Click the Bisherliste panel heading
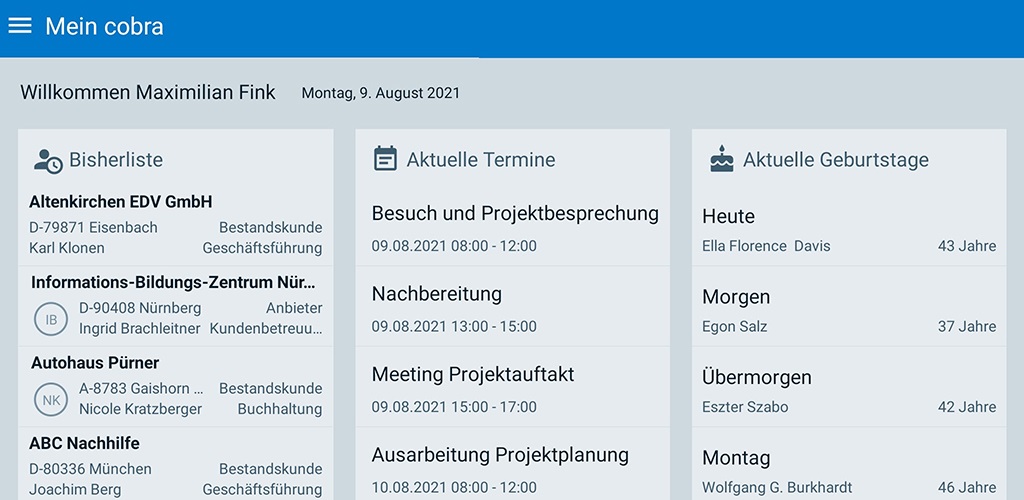Screen dimensions: 1024x500 pyautogui.click(x=116, y=160)
